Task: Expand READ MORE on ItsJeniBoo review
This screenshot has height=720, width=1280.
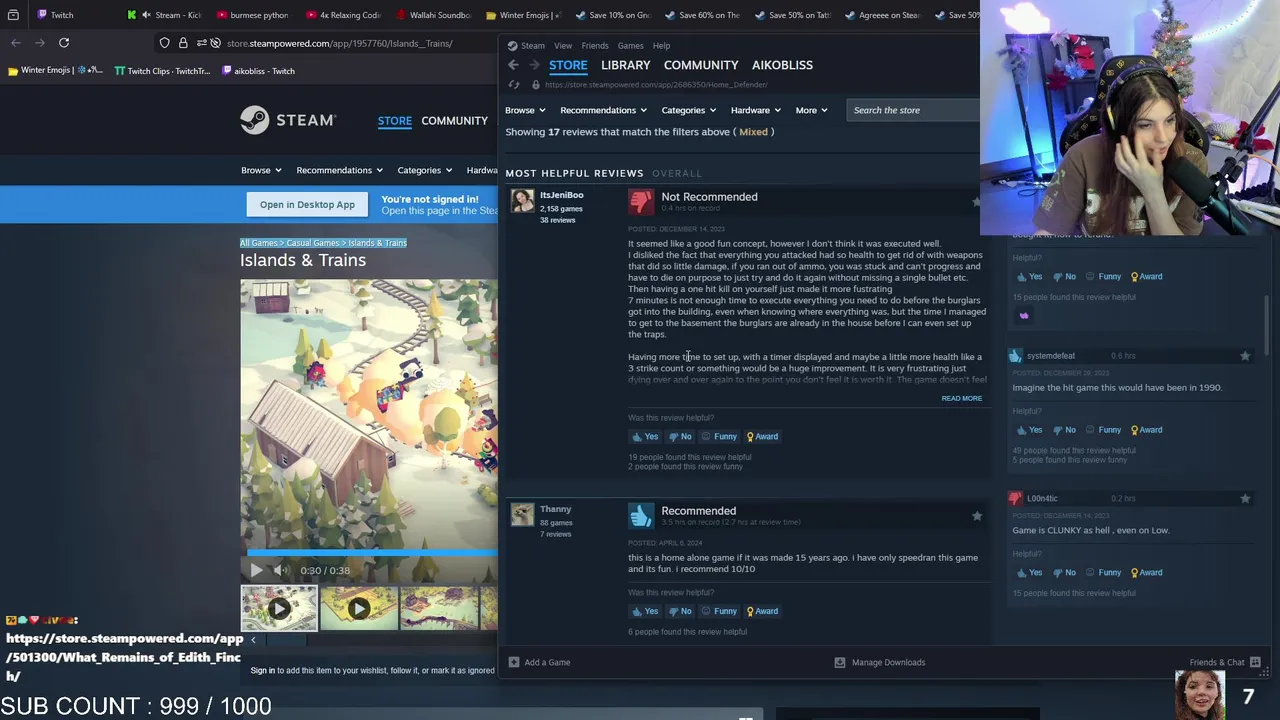Action: [x=961, y=398]
